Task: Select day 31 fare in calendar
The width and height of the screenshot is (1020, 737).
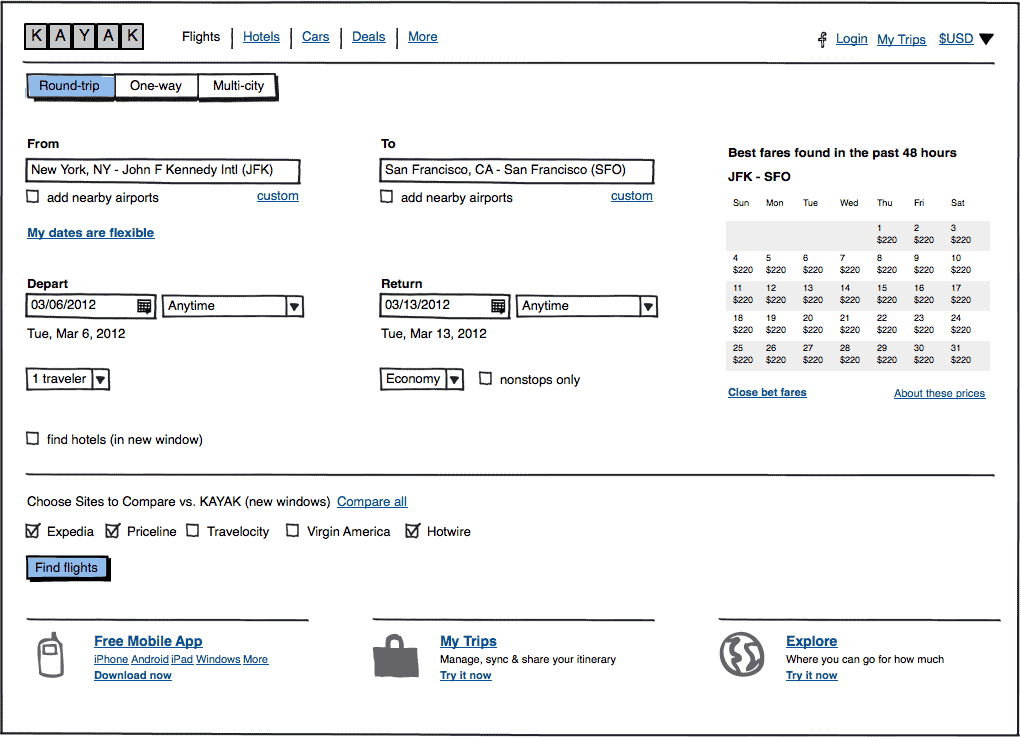Action: (961, 354)
